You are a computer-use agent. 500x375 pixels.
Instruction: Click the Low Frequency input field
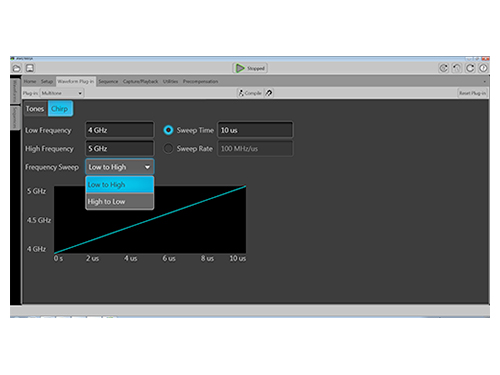(120, 130)
